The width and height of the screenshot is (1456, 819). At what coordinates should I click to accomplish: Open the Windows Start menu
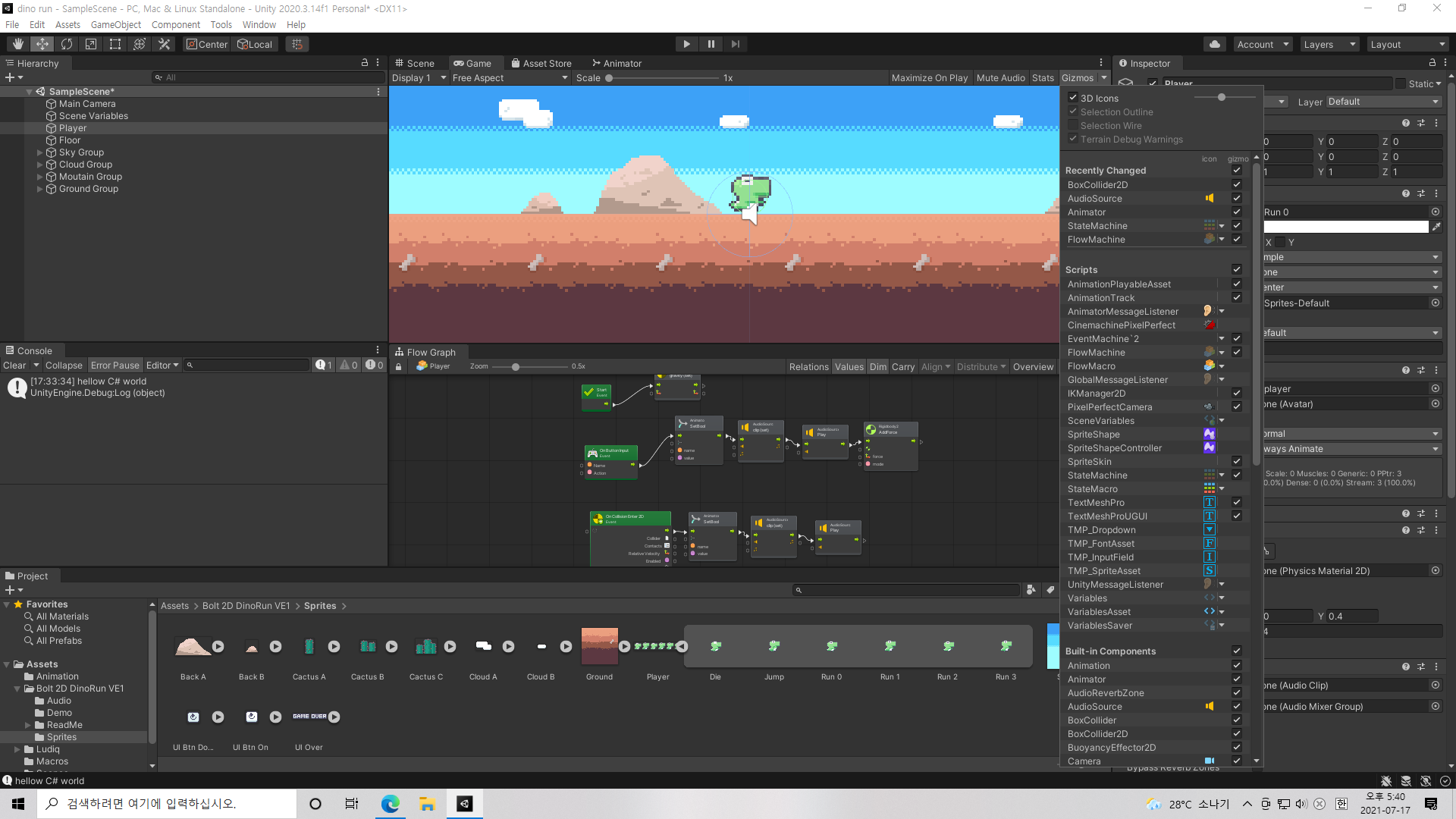(x=18, y=804)
